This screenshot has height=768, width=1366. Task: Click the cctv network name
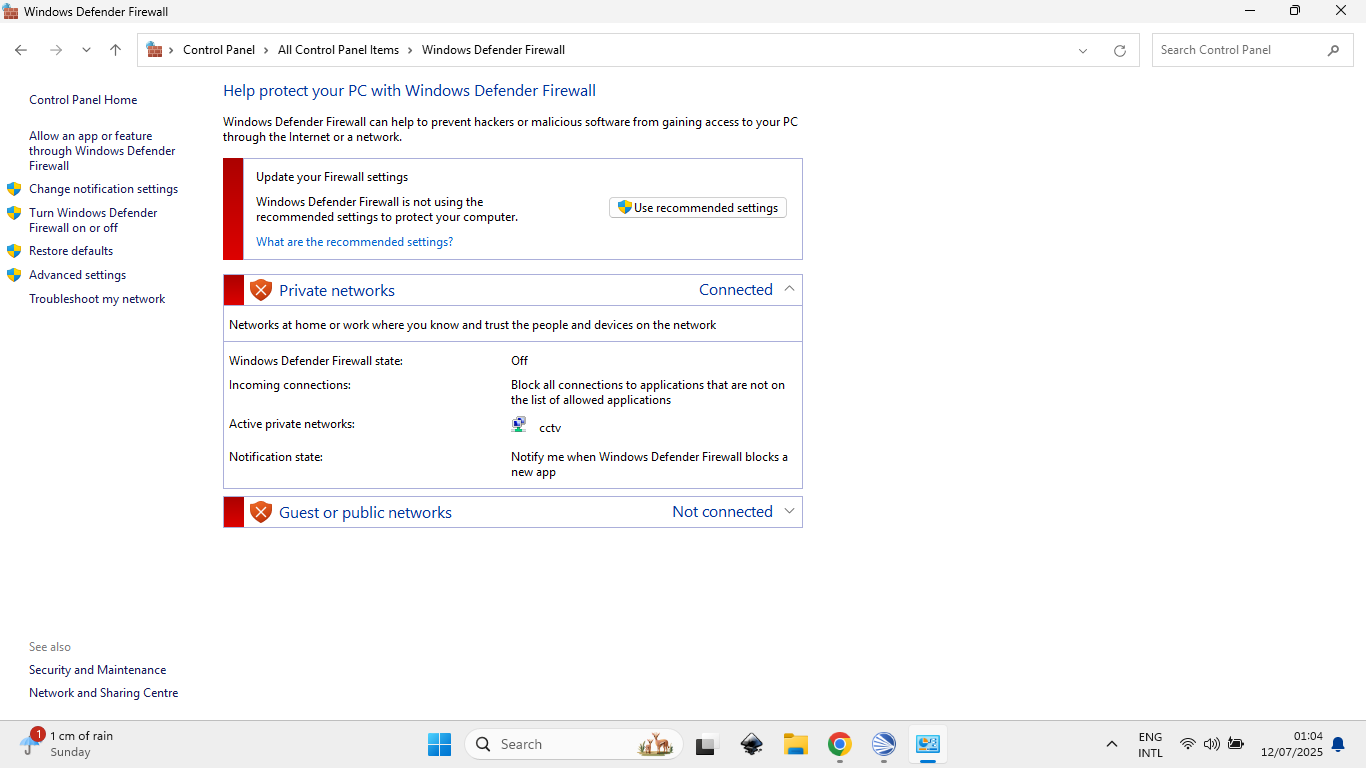tap(550, 428)
